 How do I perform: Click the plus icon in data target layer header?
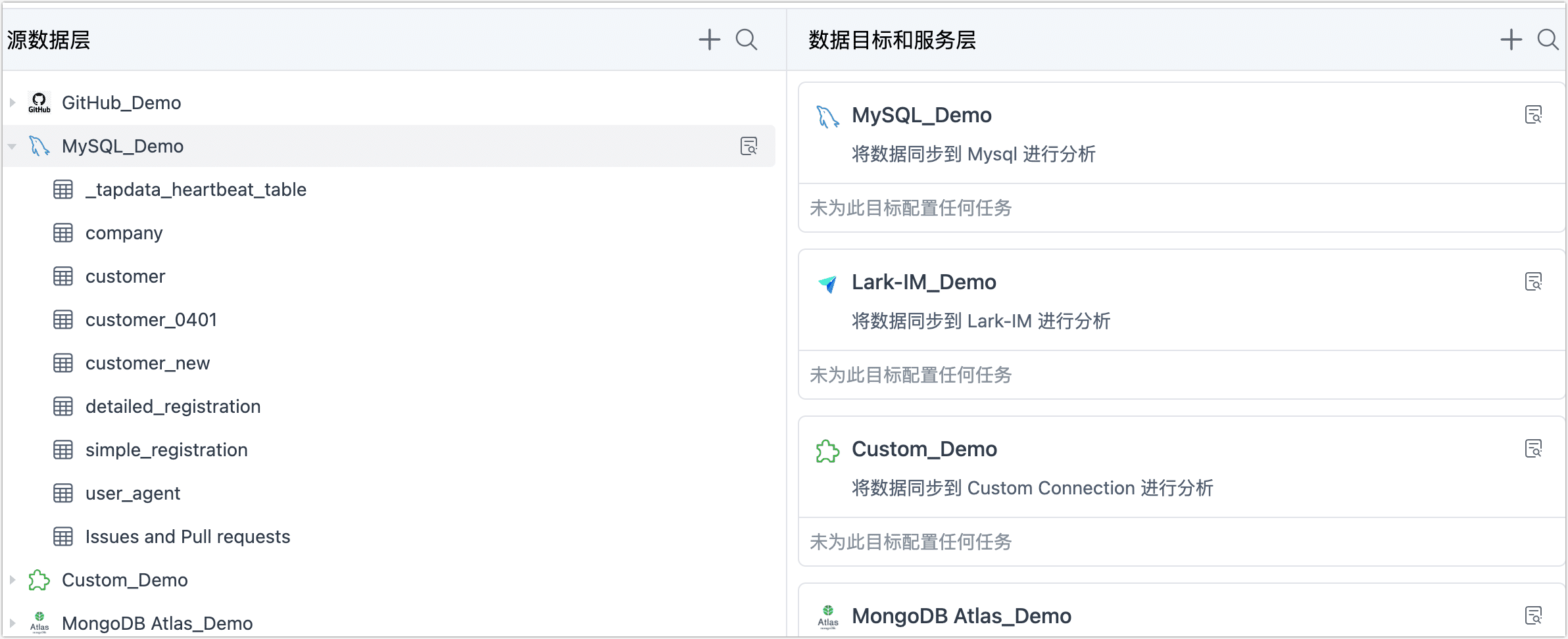click(1511, 39)
